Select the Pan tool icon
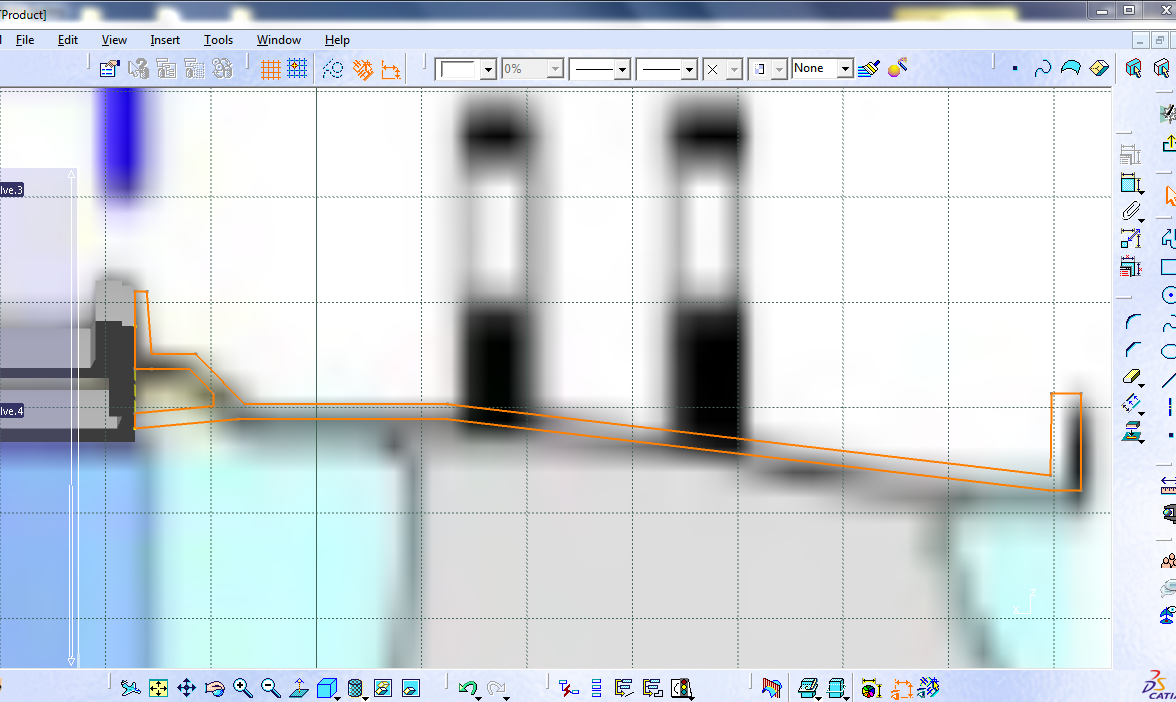The width and height of the screenshot is (1176, 702). click(186, 687)
